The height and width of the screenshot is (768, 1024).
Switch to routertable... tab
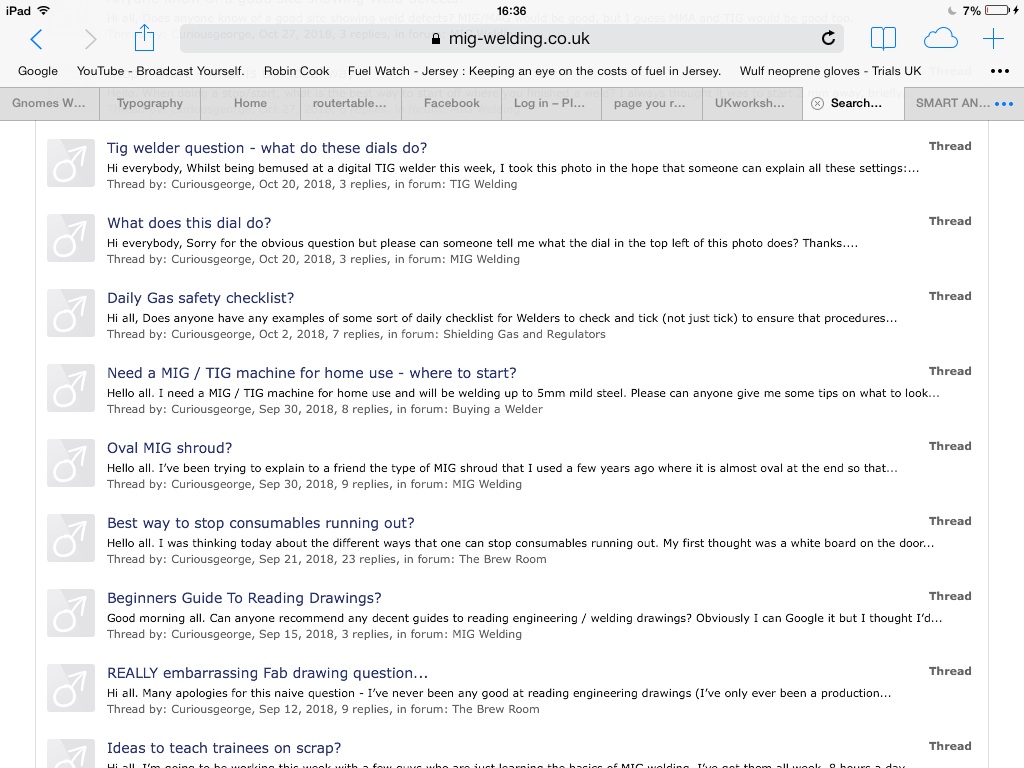point(350,103)
